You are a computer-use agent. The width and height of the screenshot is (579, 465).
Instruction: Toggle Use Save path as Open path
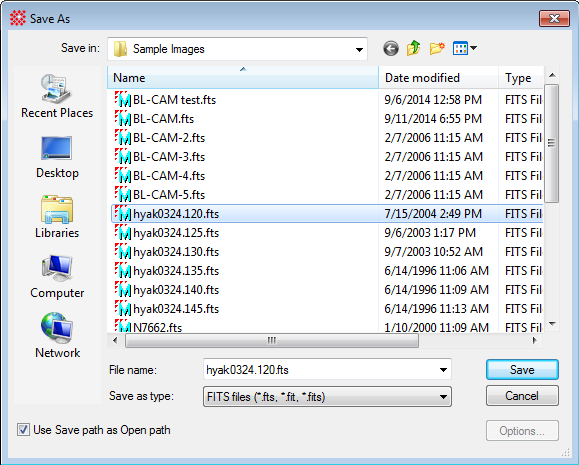23,430
